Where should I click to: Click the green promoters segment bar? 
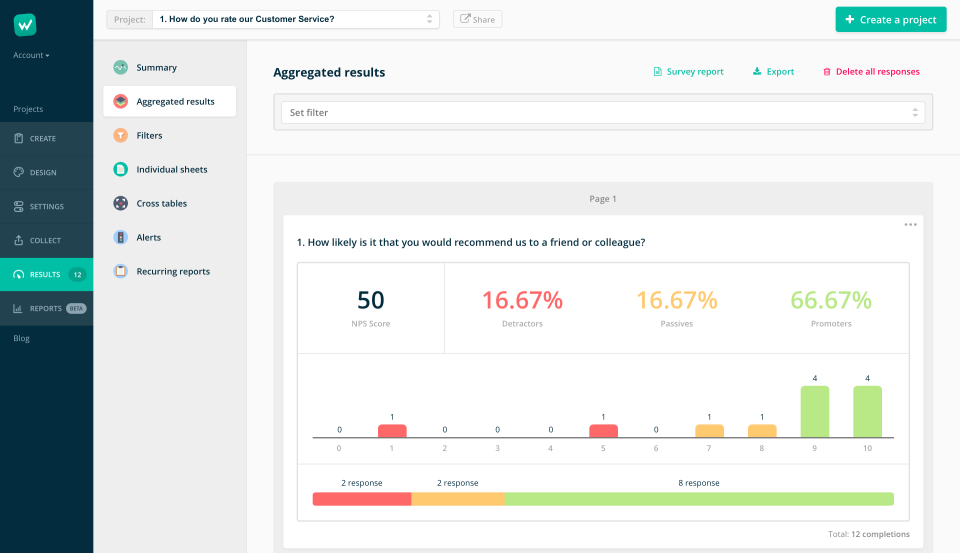coord(699,499)
